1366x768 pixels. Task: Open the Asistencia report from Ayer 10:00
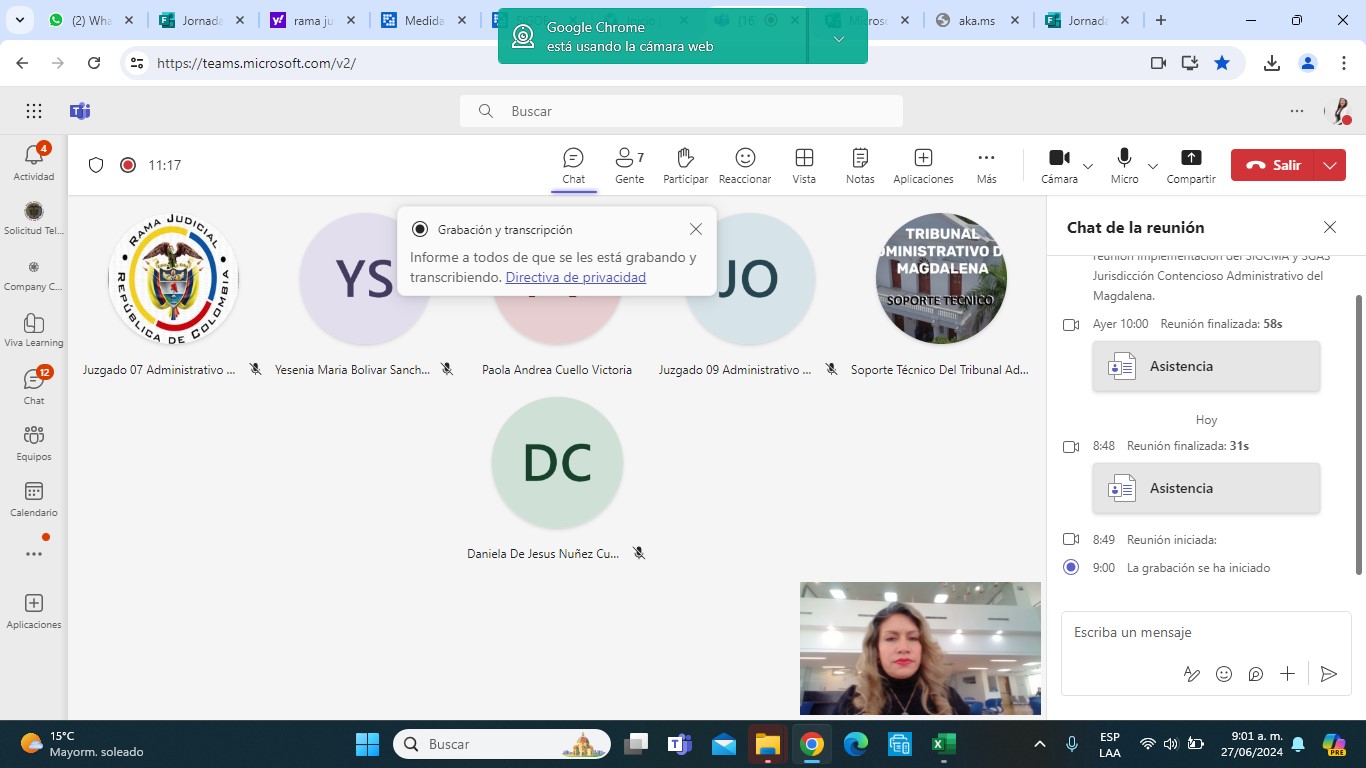[1206, 366]
